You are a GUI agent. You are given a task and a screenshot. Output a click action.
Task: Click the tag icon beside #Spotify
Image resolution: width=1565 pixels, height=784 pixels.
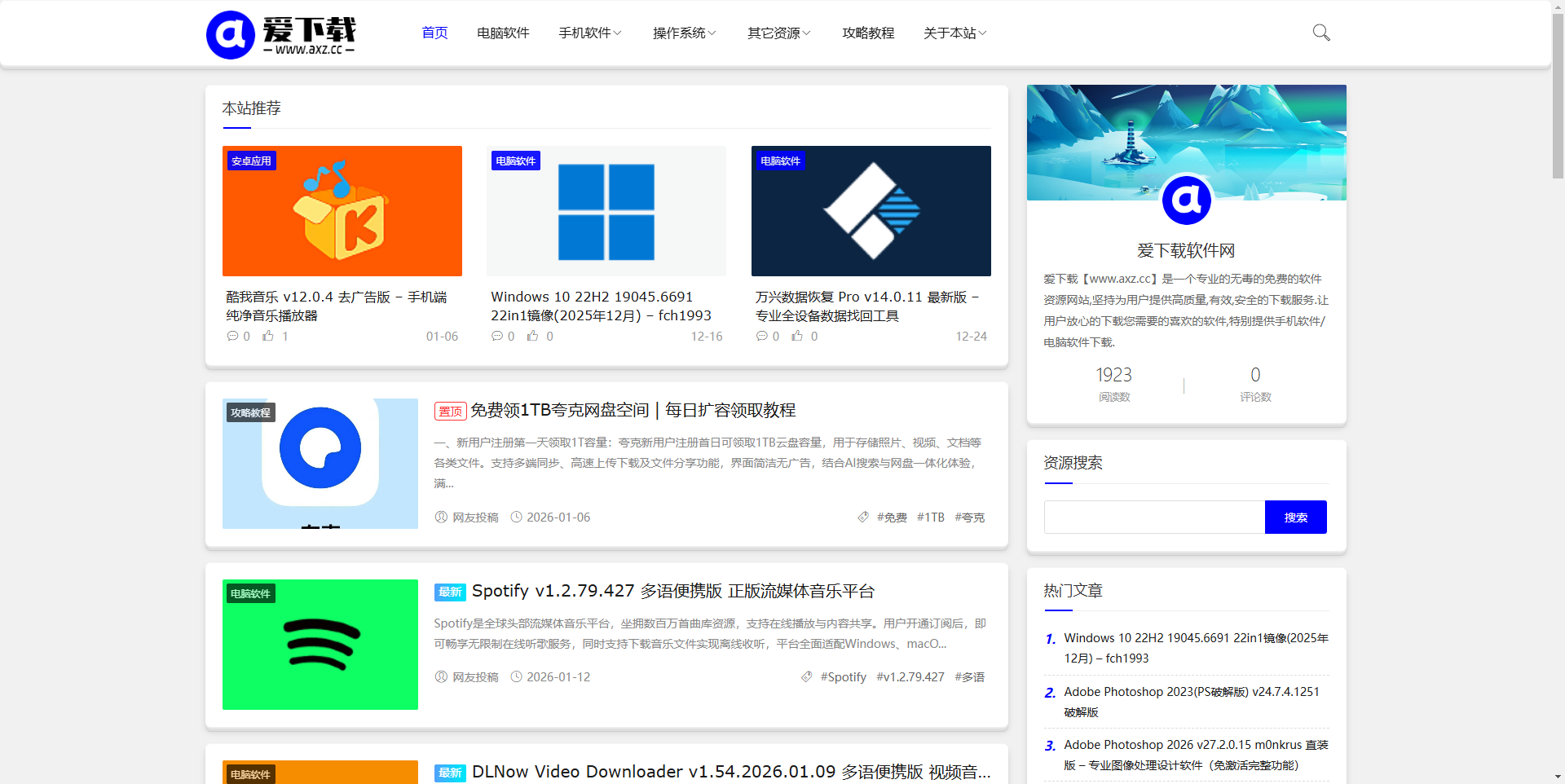click(807, 676)
